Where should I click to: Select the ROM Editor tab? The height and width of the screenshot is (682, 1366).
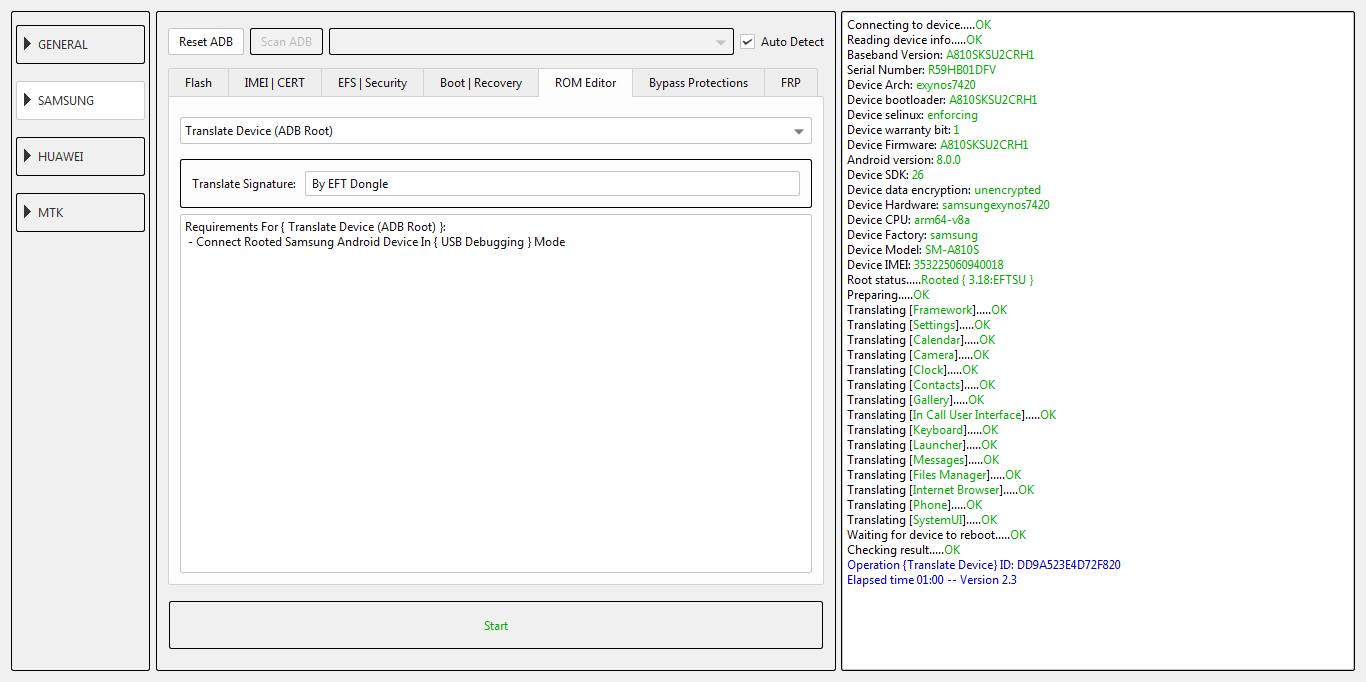585,83
